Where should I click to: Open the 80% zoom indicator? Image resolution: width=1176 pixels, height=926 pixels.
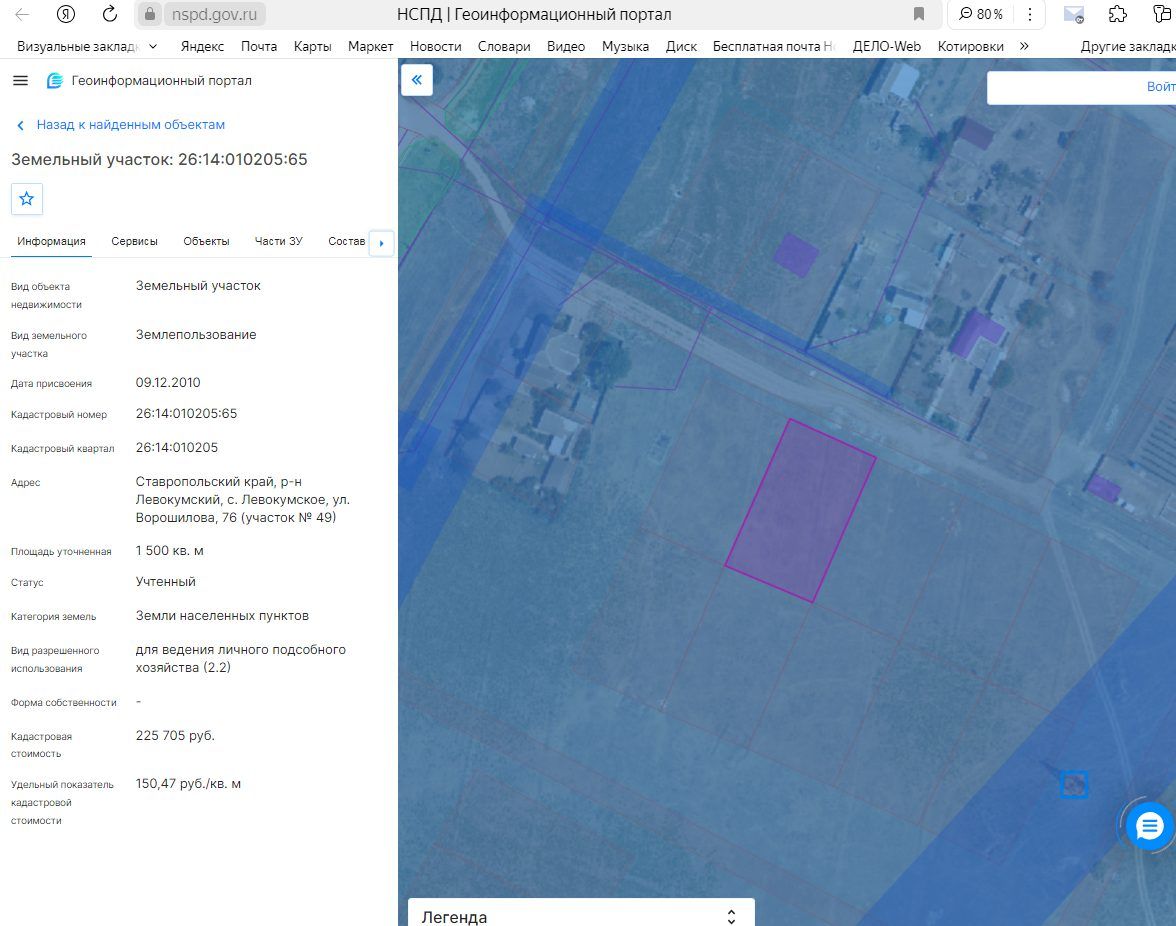[x=981, y=14]
